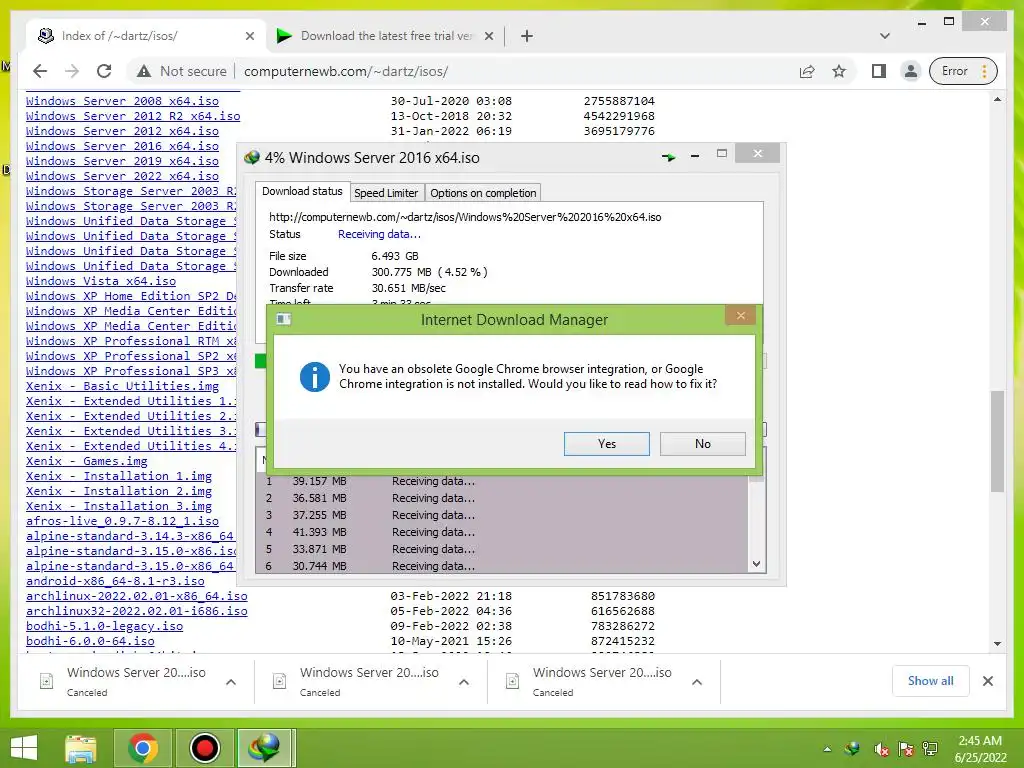Click first canceled download file icon
1024x768 pixels.
tap(46, 681)
